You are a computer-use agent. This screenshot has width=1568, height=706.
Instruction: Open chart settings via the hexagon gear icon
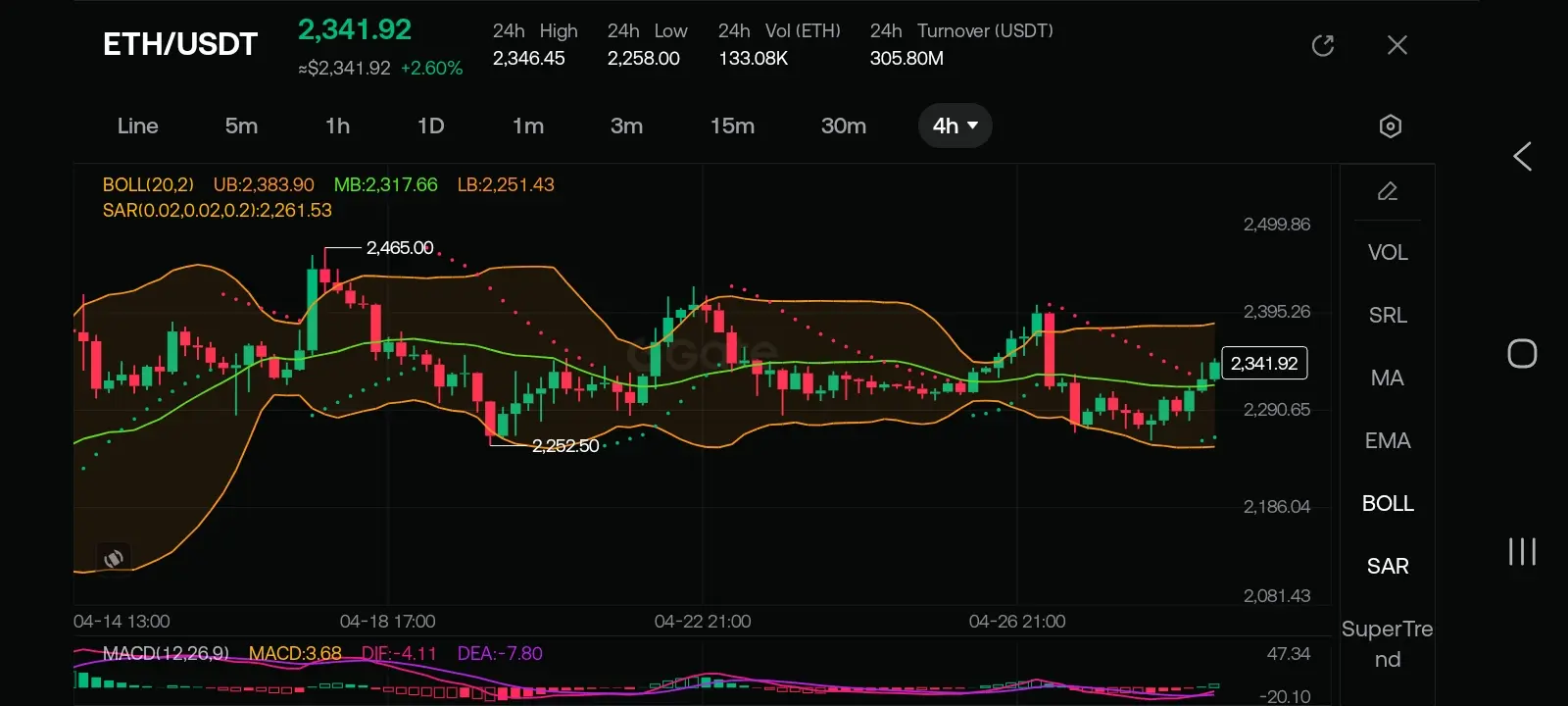point(1391,126)
